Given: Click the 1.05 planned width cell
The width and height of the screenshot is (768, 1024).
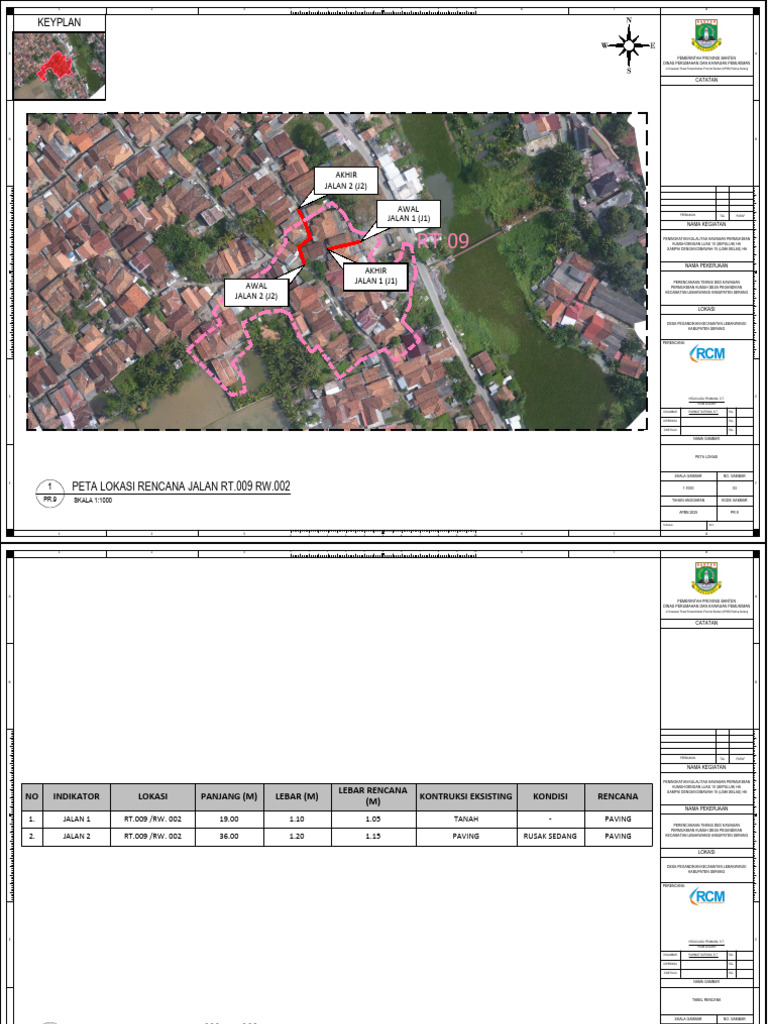Looking at the screenshot, I should [x=374, y=819].
